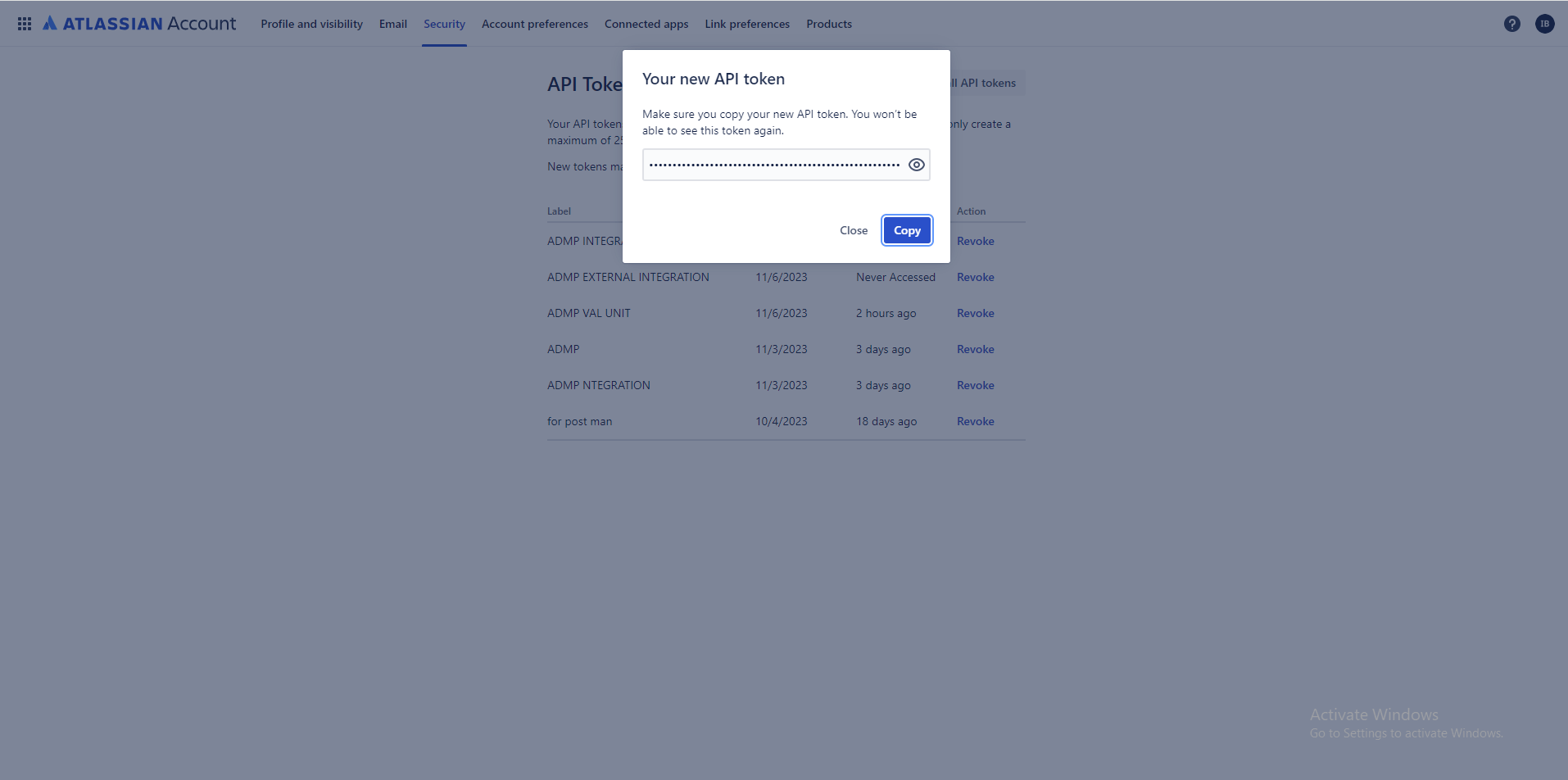This screenshot has height=780, width=1568.
Task: Copy the new API token
Action: (x=906, y=230)
